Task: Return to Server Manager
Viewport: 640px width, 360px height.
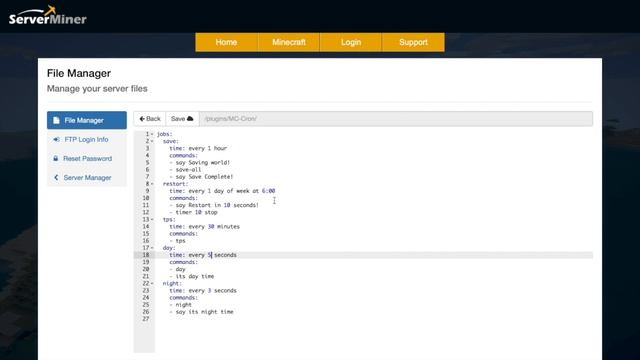Action: click(x=87, y=178)
